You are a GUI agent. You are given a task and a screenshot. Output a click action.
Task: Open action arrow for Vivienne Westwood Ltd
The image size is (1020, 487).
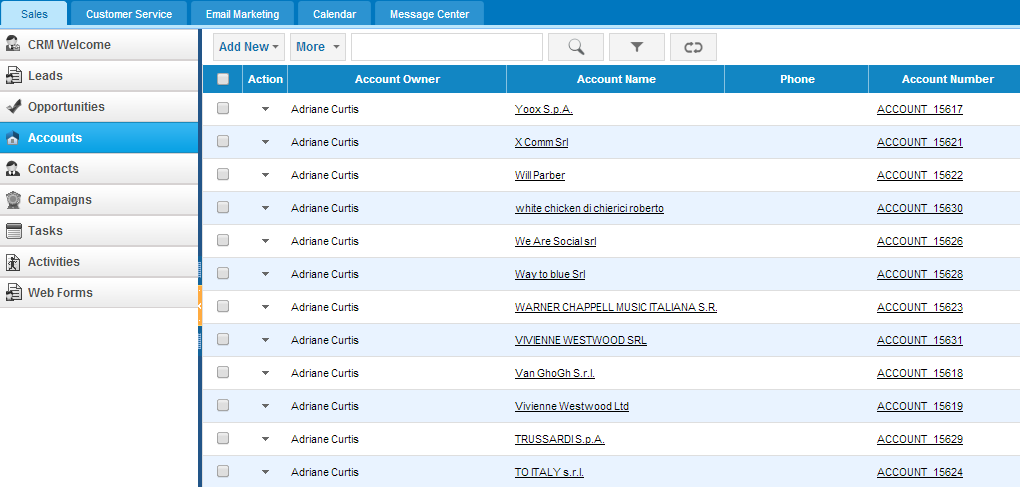(265, 406)
